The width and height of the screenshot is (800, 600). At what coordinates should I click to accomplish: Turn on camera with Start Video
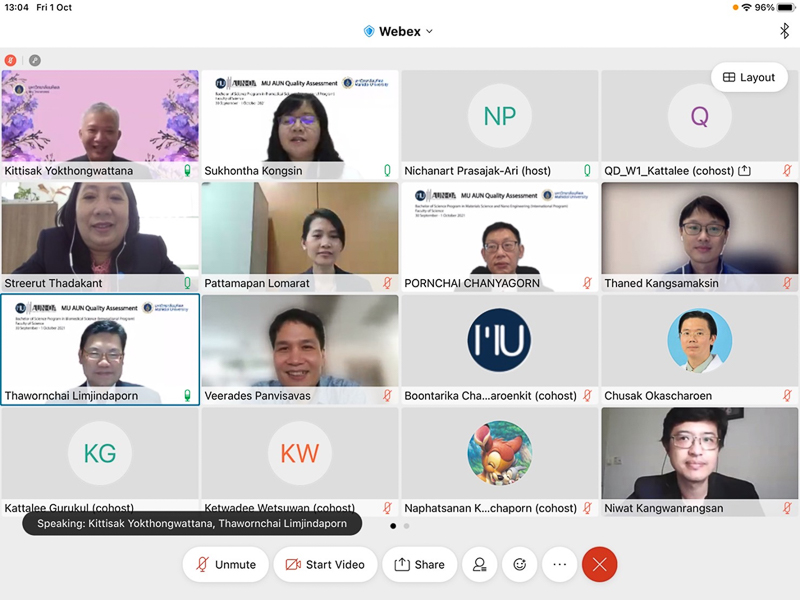tap(323, 564)
